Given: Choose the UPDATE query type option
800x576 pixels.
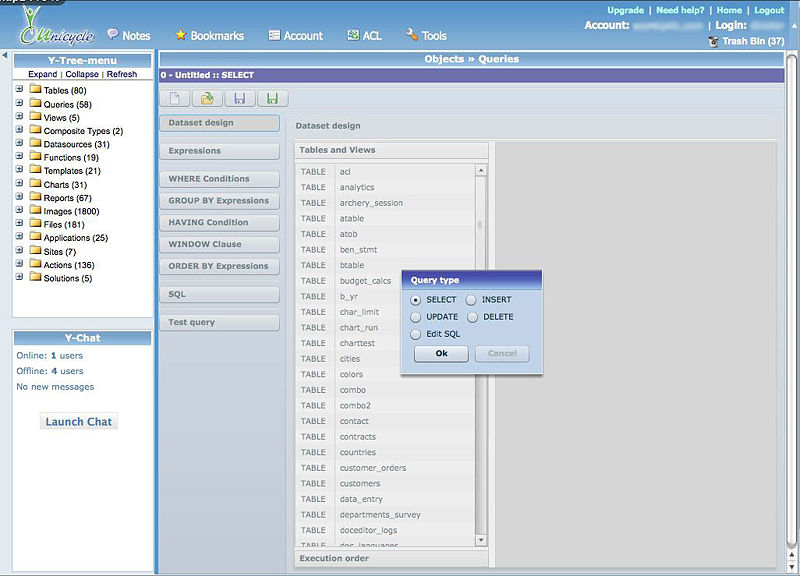Looking at the screenshot, I should coord(415,317).
